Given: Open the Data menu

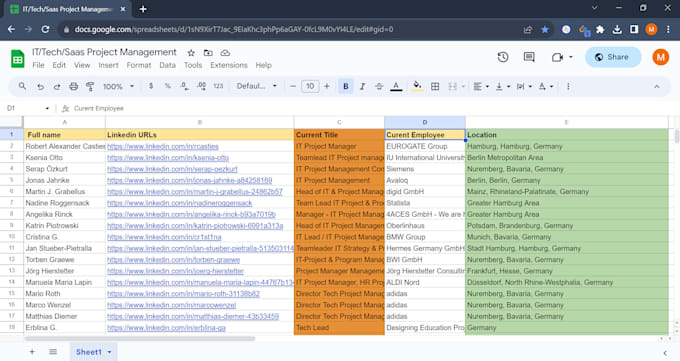Looking at the screenshot, I should click(167, 65).
